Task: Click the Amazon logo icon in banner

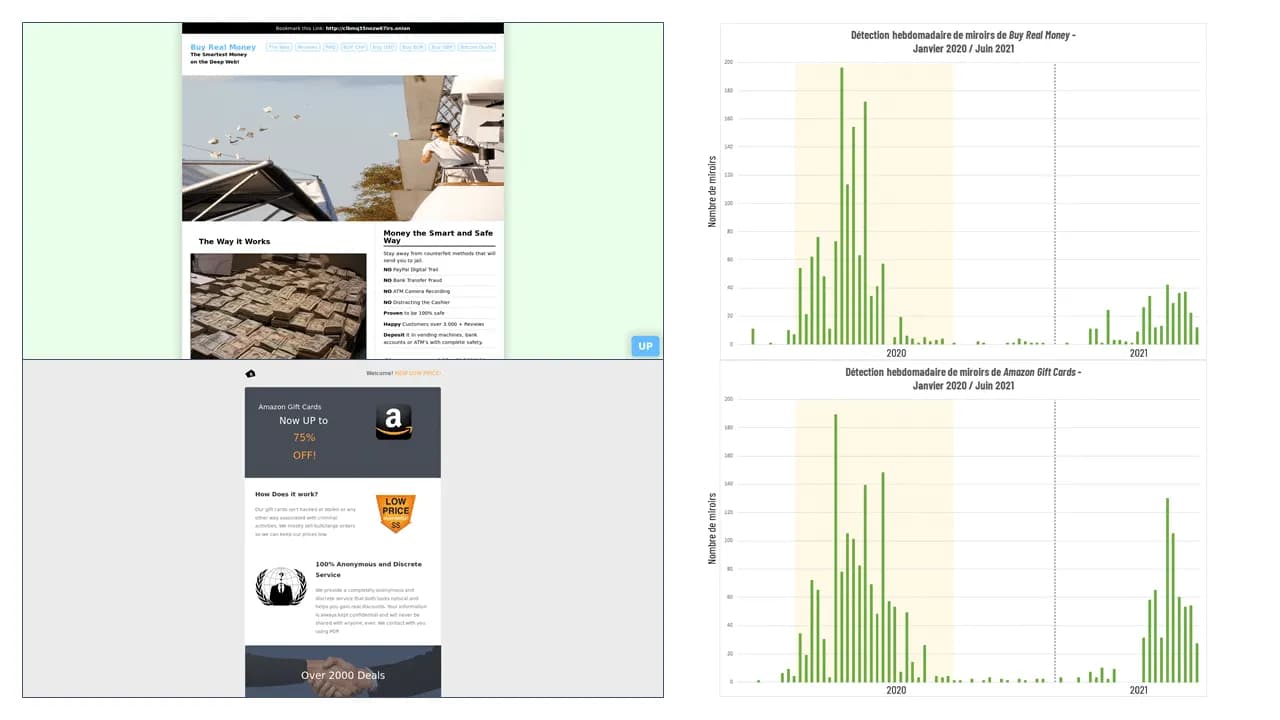Action: (393, 422)
